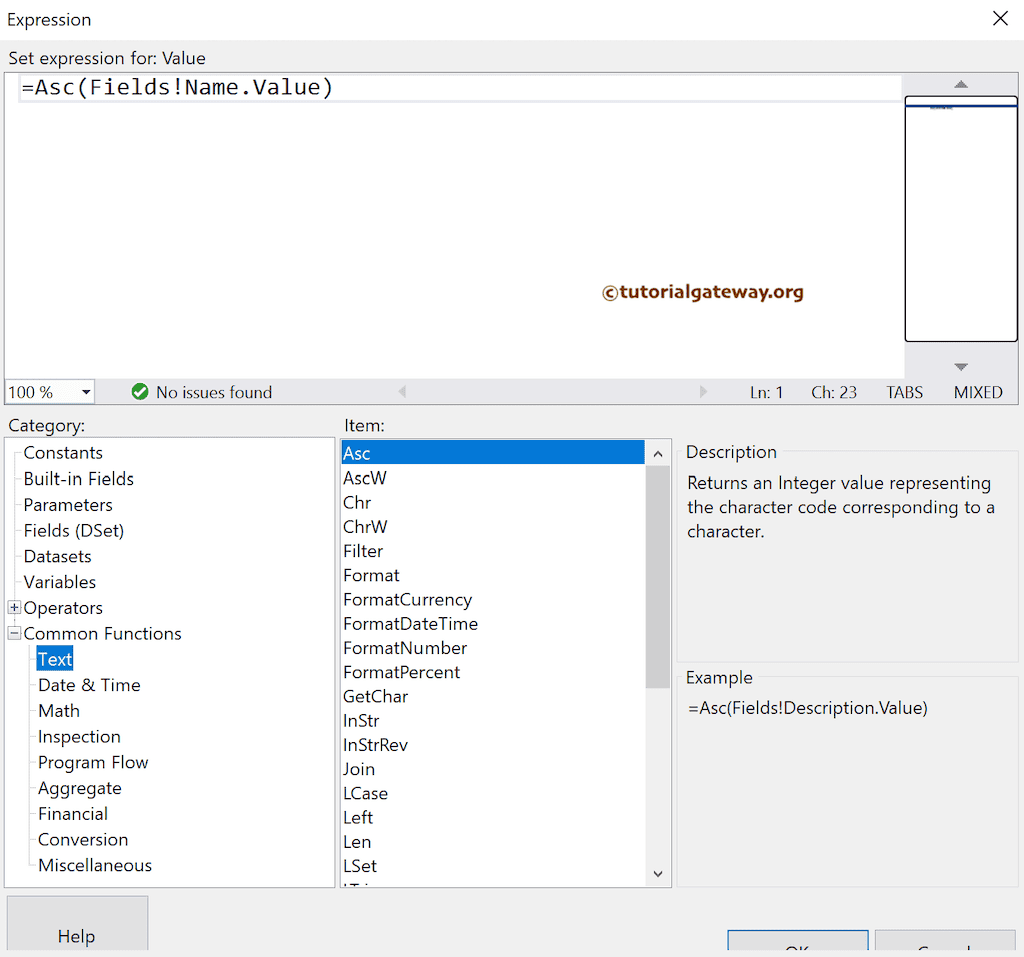Viewport: 1024px width, 957px height.
Task: Click the MIXED indicator in the status bar
Action: [x=977, y=392]
